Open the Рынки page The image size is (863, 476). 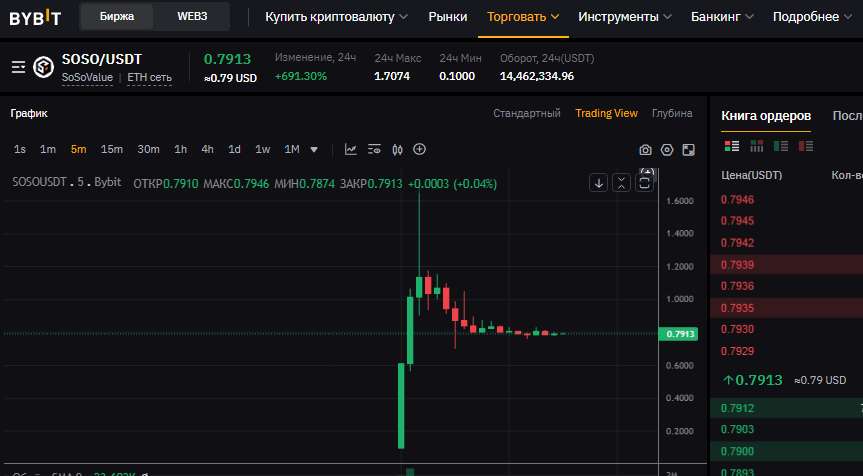click(x=447, y=17)
